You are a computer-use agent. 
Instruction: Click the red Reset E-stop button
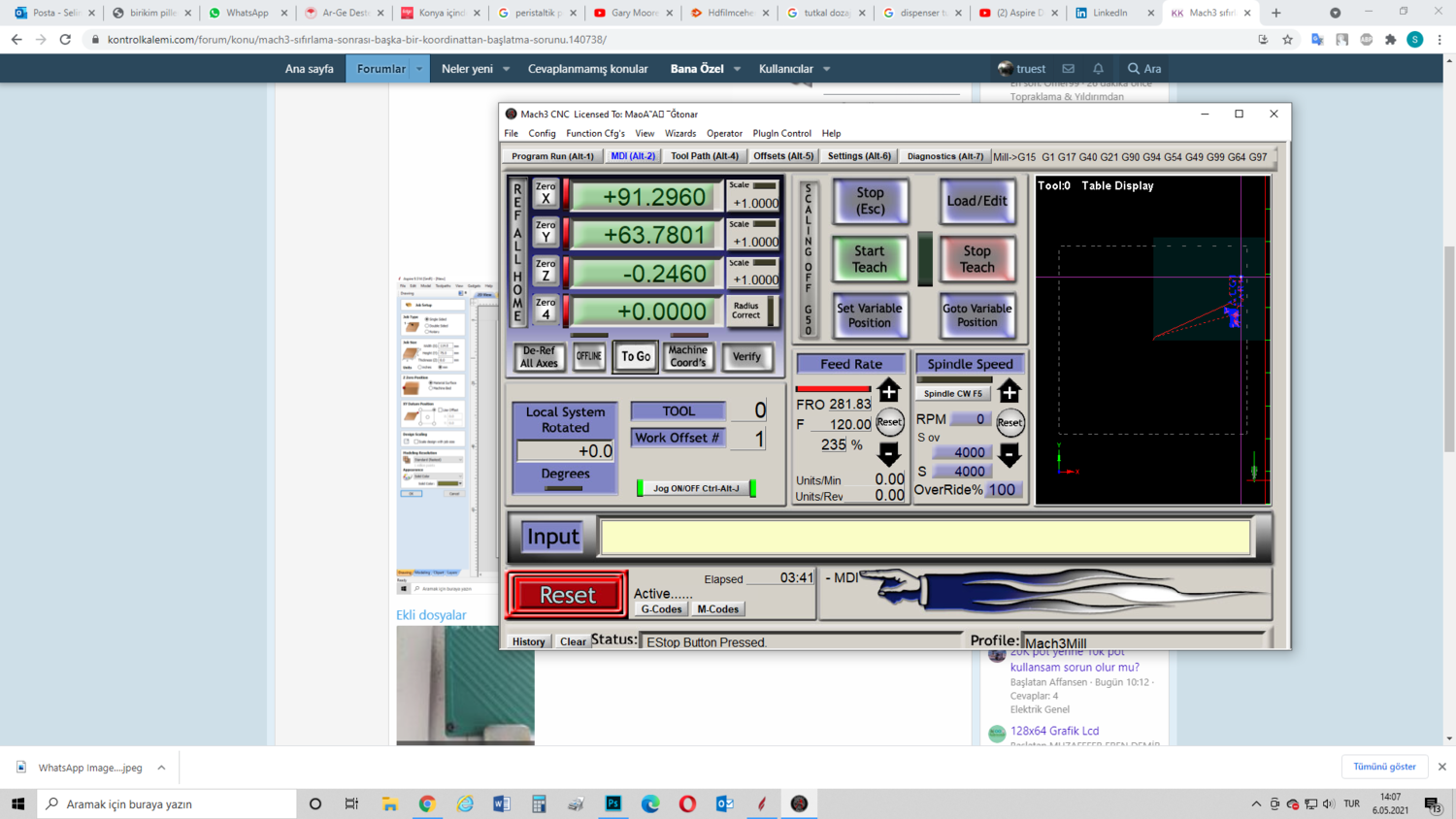pos(567,595)
